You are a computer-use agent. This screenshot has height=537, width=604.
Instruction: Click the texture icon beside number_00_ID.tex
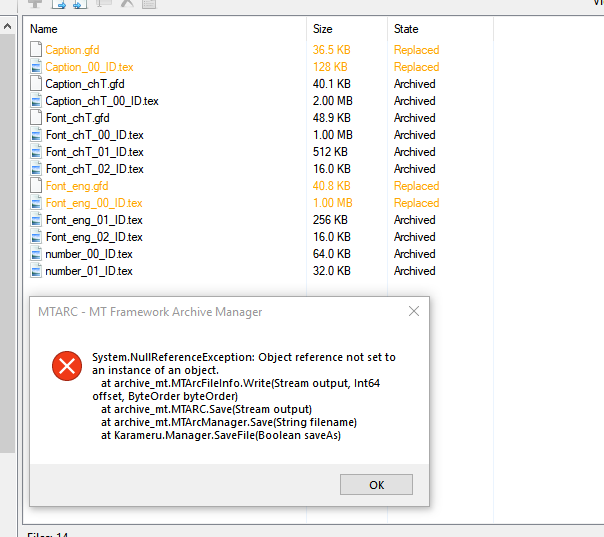coord(36,254)
